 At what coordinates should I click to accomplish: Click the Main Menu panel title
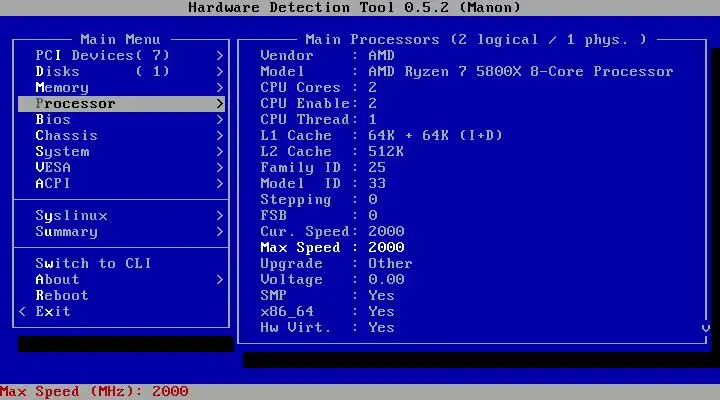(x=120, y=39)
